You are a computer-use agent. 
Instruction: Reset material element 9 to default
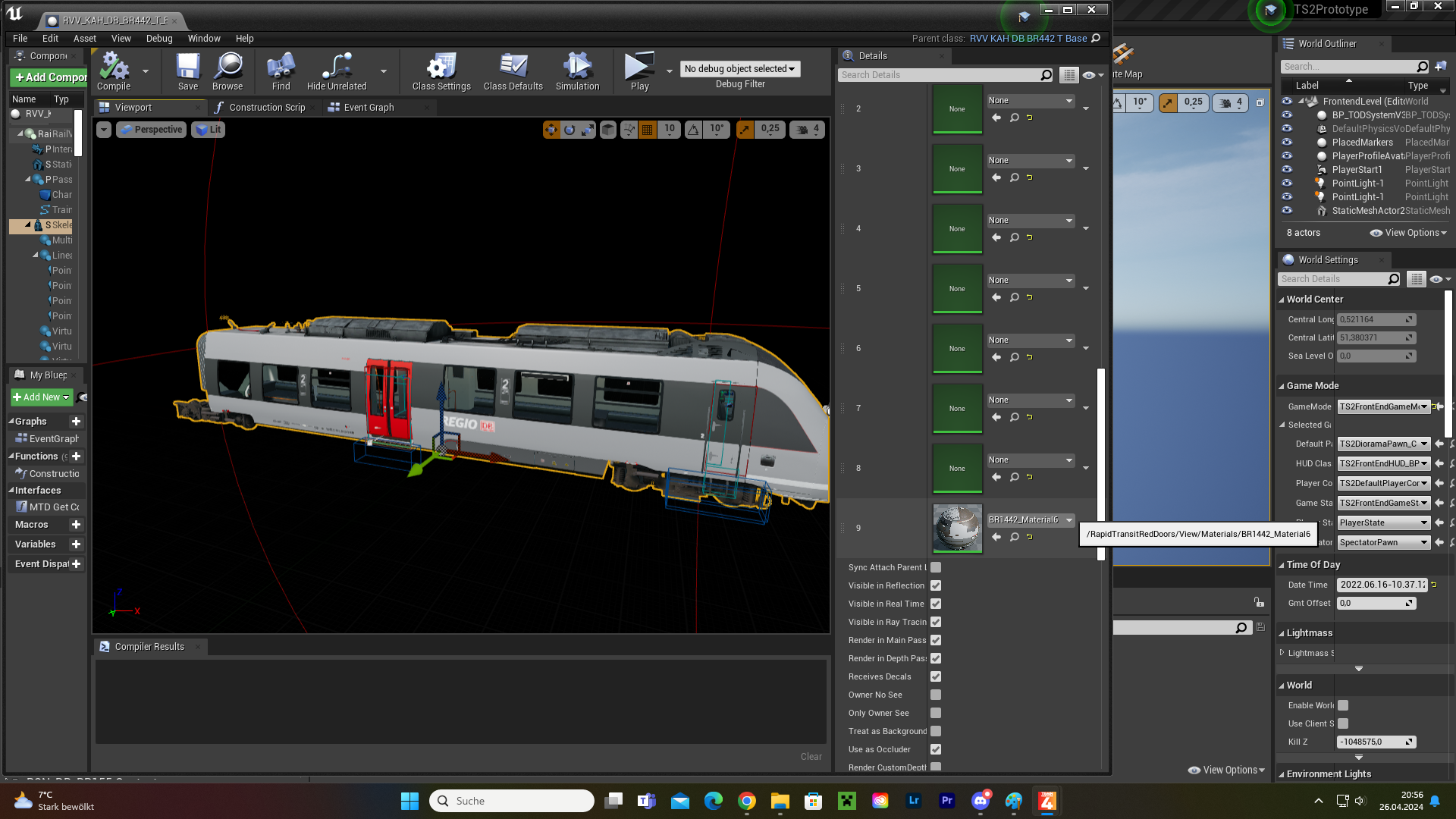[x=1030, y=537]
